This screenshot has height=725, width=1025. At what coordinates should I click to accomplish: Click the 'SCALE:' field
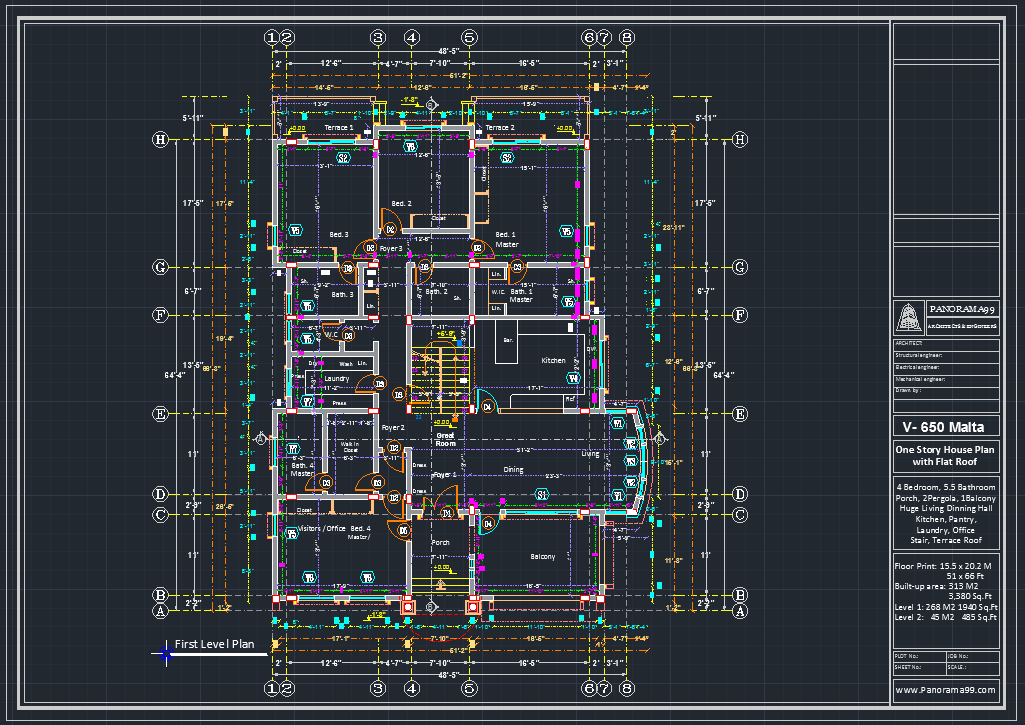973,668
